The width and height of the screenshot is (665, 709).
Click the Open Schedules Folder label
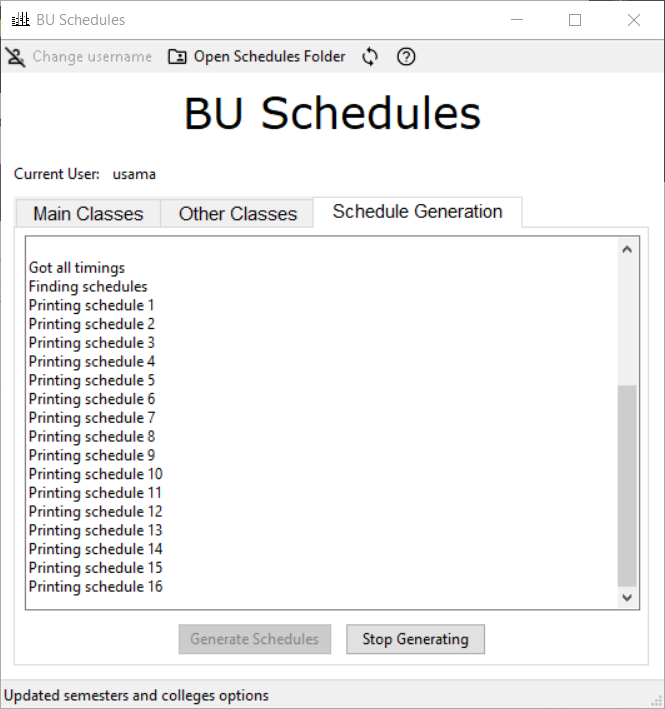269,57
